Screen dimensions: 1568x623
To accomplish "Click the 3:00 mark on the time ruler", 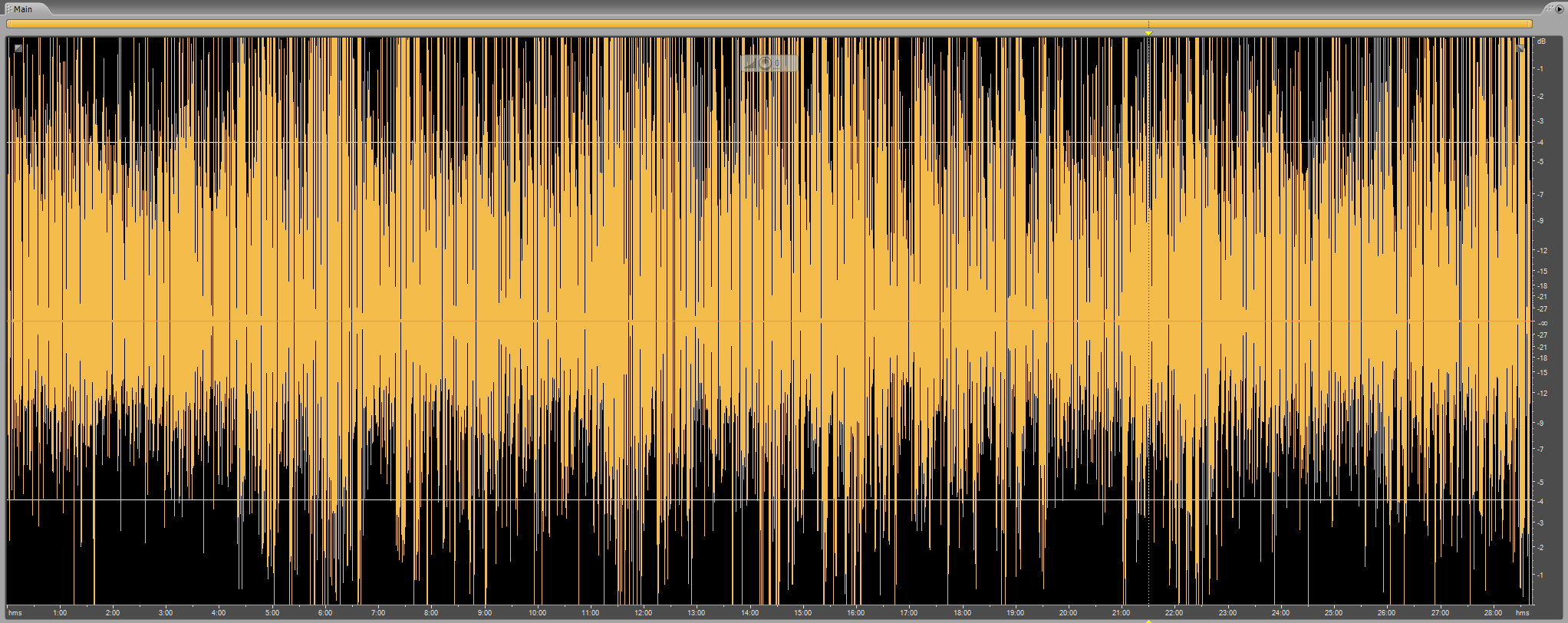I will pyautogui.click(x=166, y=612).
